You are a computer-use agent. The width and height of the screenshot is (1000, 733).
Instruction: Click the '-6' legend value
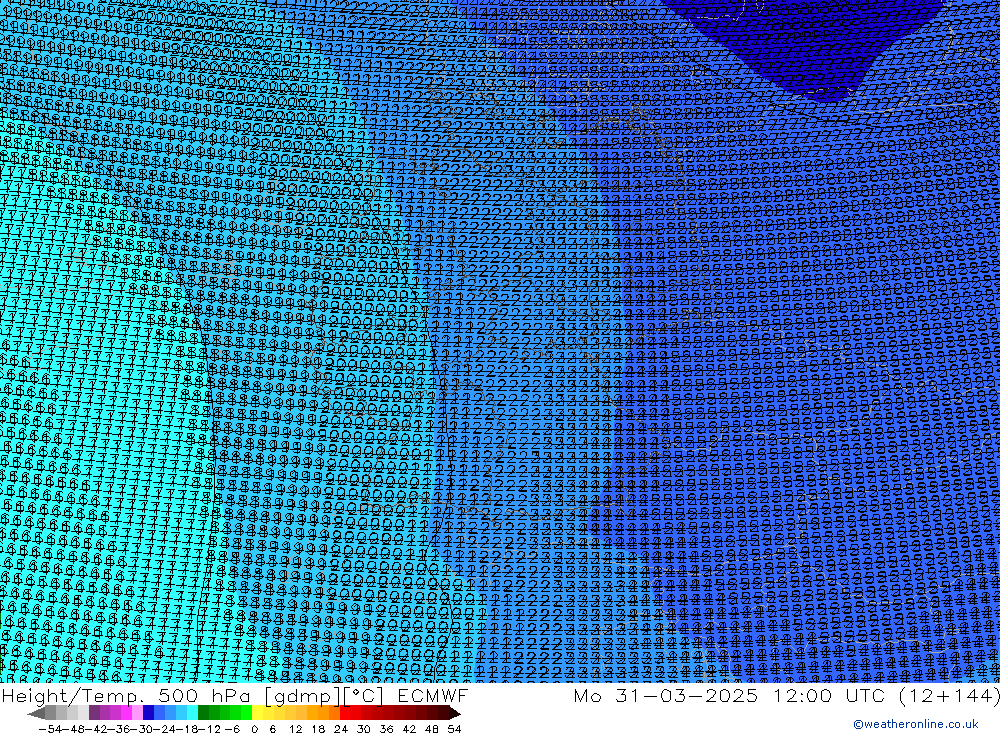click(232, 729)
